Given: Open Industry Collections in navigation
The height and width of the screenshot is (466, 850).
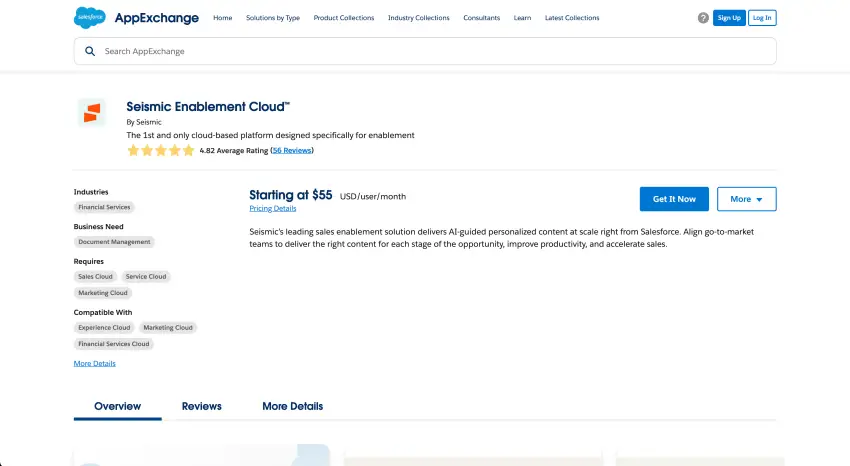Looking at the screenshot, I should [x=419, y=18].
